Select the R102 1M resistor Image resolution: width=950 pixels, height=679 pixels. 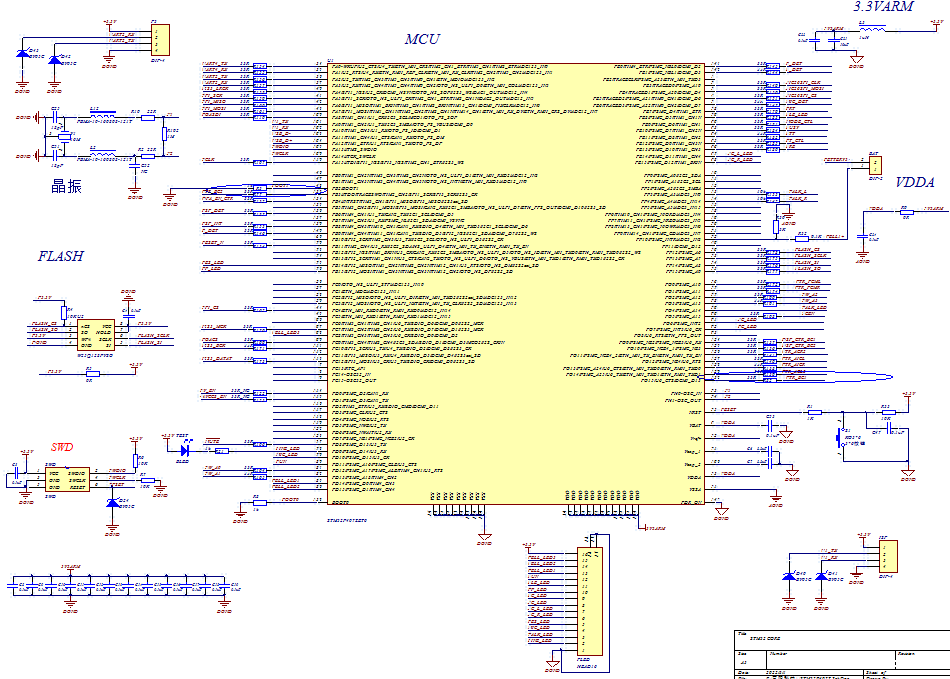pyautogui.click(x=164, y=134)
